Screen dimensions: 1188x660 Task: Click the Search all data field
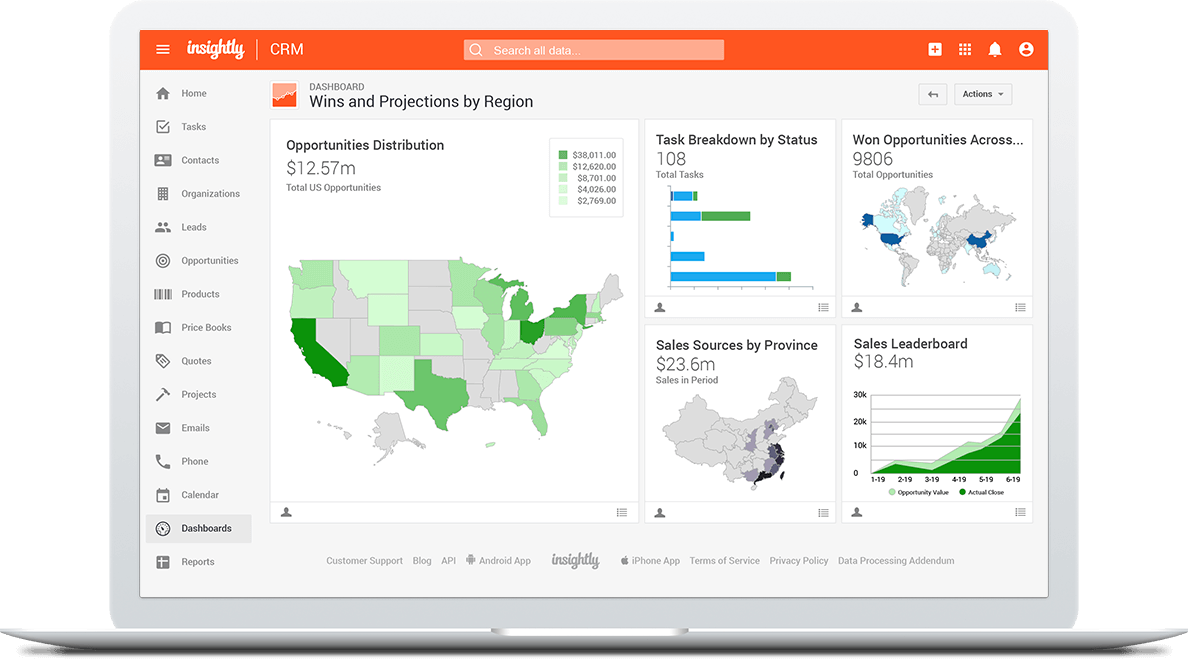[x=593, y=50]
